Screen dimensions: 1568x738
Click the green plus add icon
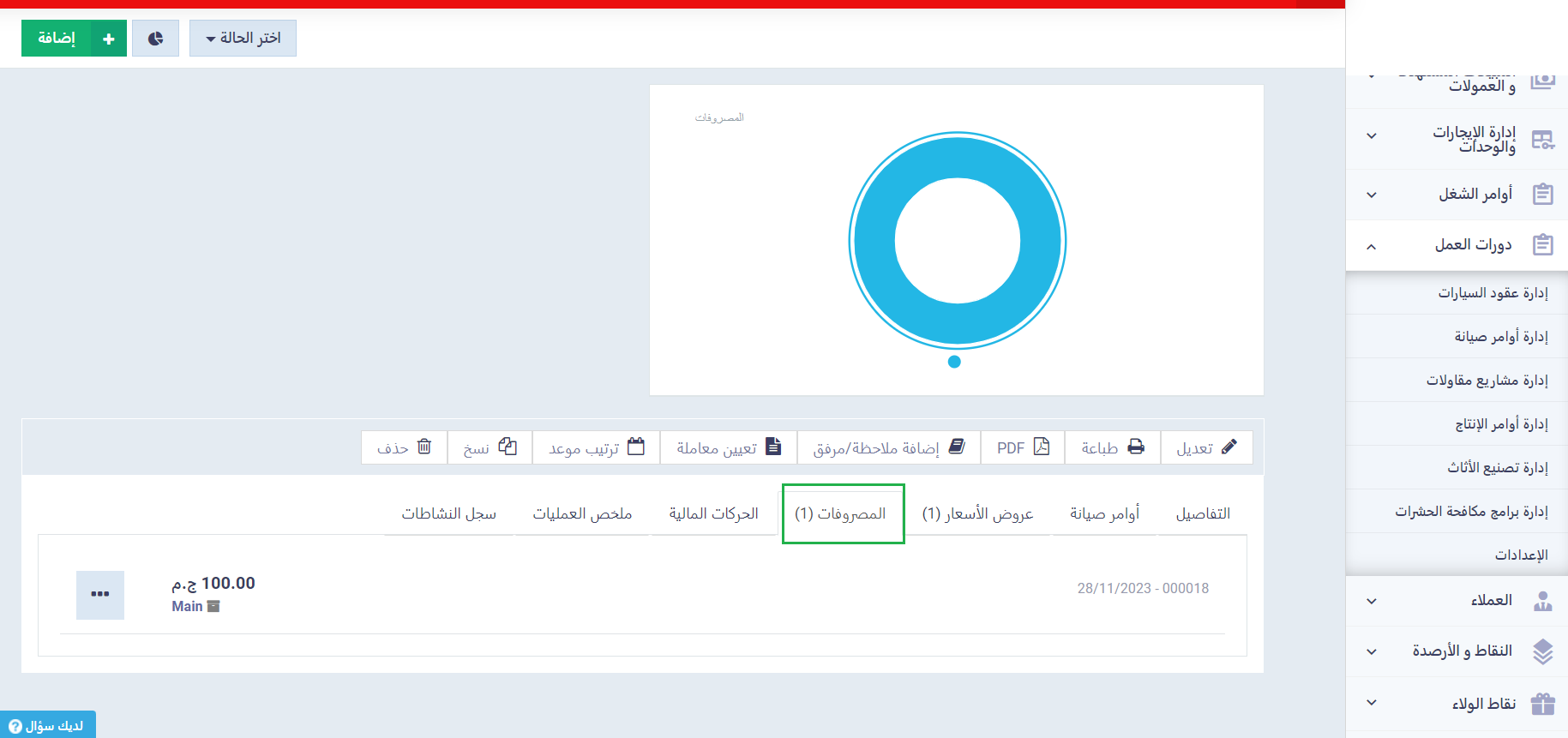tap(109, 39)
